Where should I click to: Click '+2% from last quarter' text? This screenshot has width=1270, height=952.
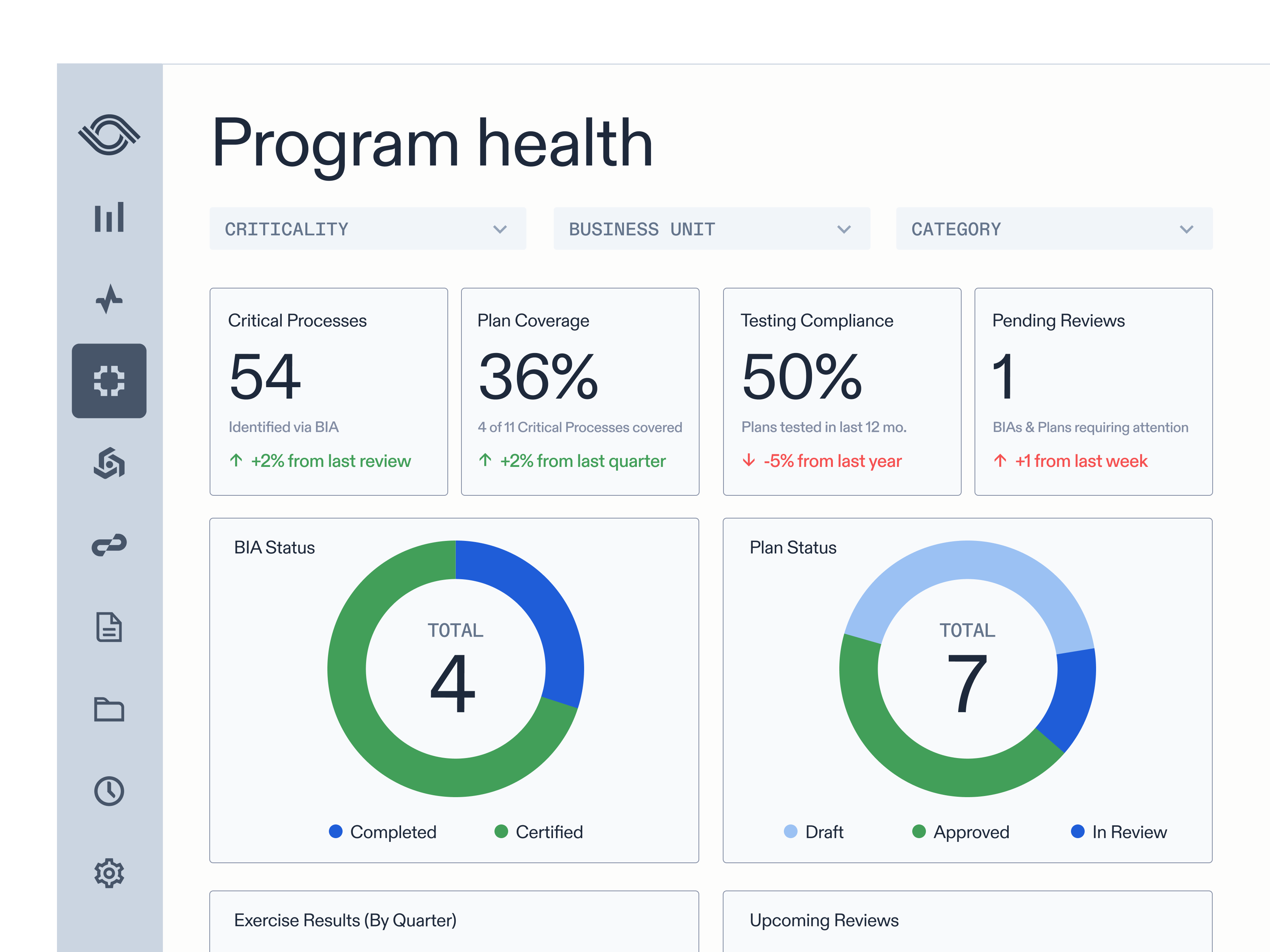click(583, 461)
